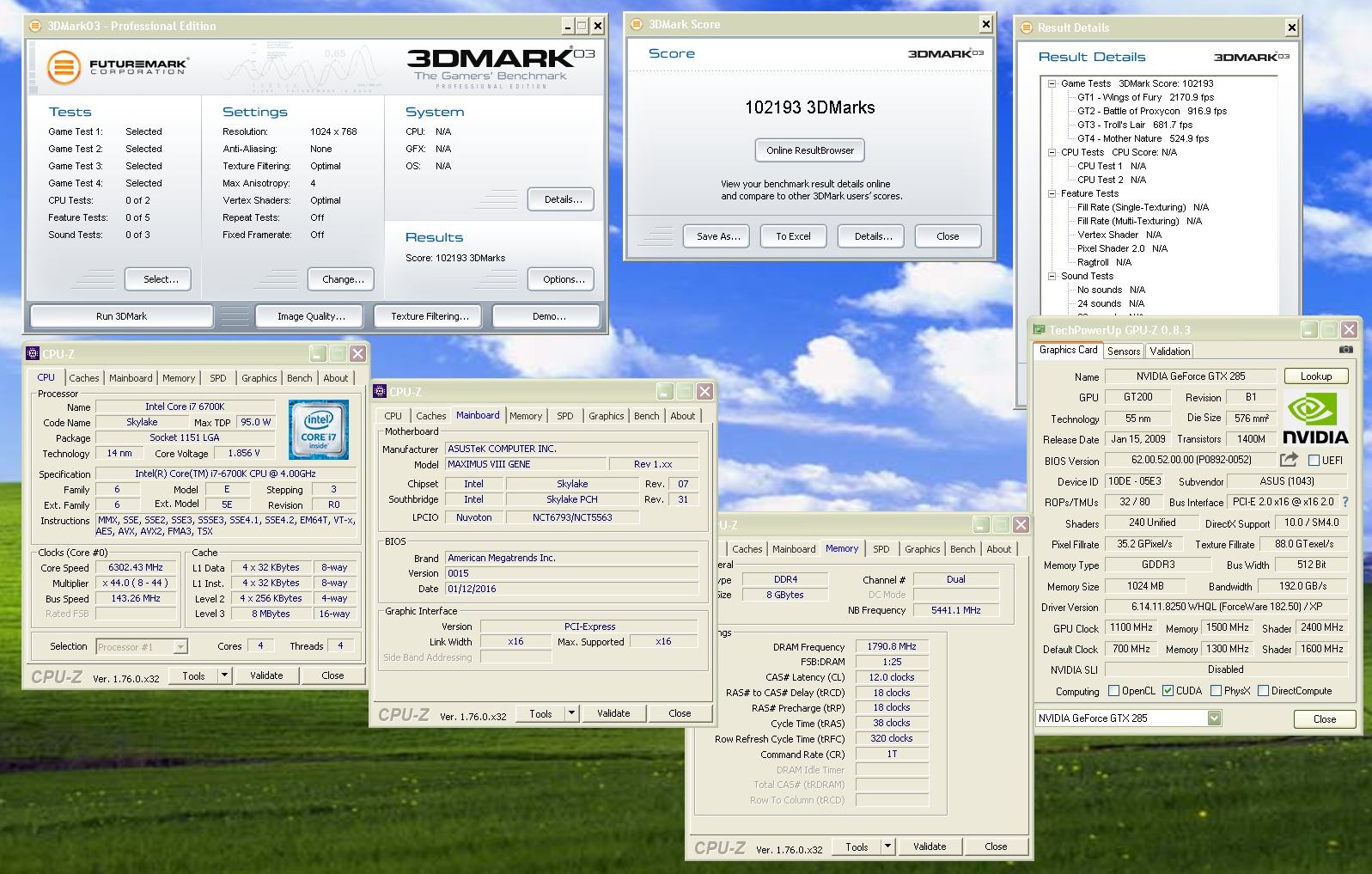Toggle the DirectCompute checkbox in GPU-Z
Image resolution: width=1372 pixels, height=874 pixels.
point(1263,690)
